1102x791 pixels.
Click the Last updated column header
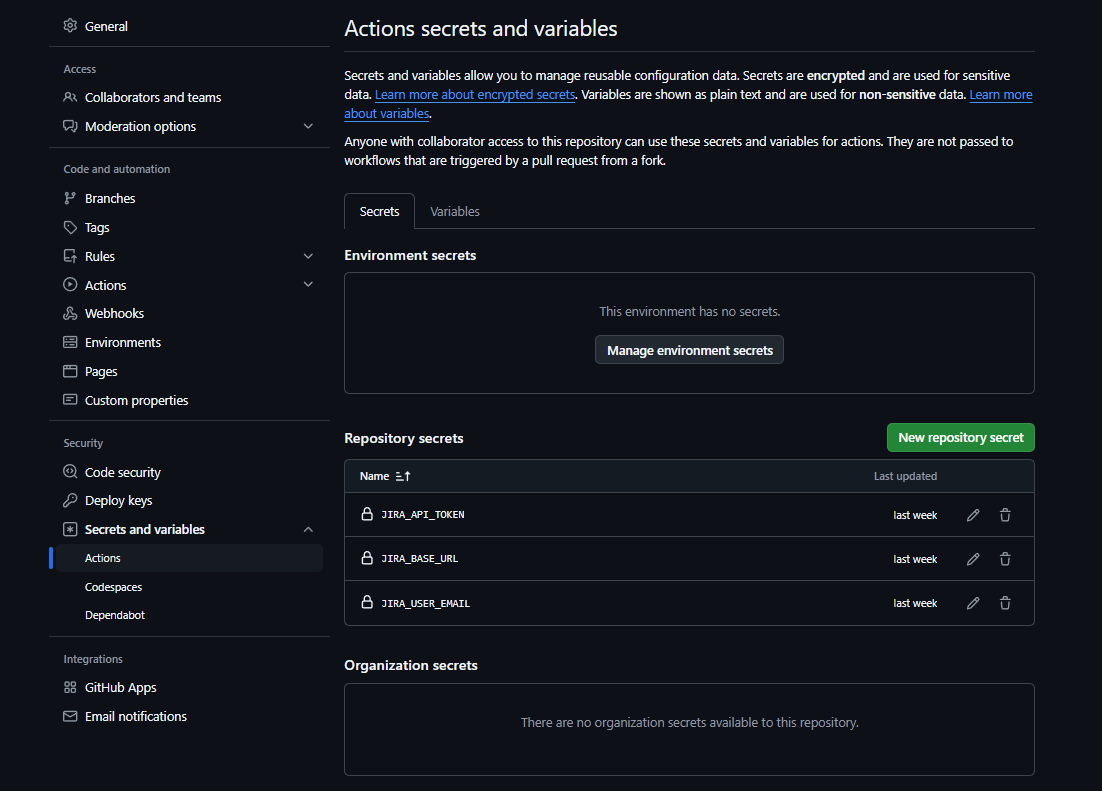tap(905, 476)
